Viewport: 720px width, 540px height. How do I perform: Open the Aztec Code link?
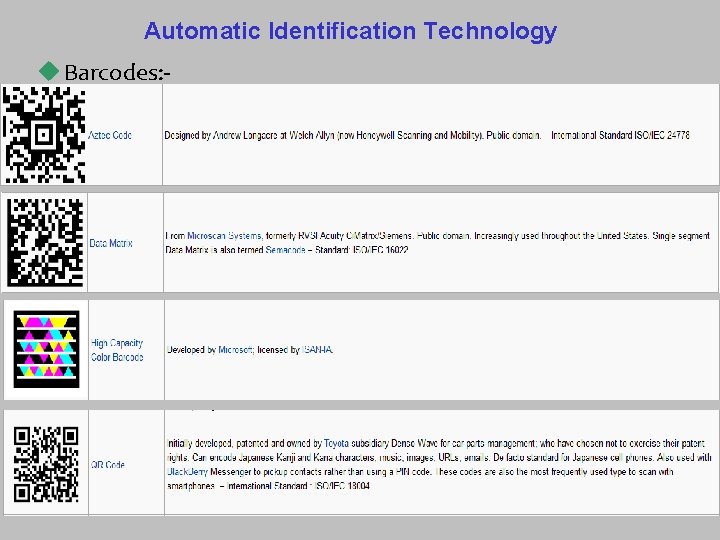[x=110, y=135]
